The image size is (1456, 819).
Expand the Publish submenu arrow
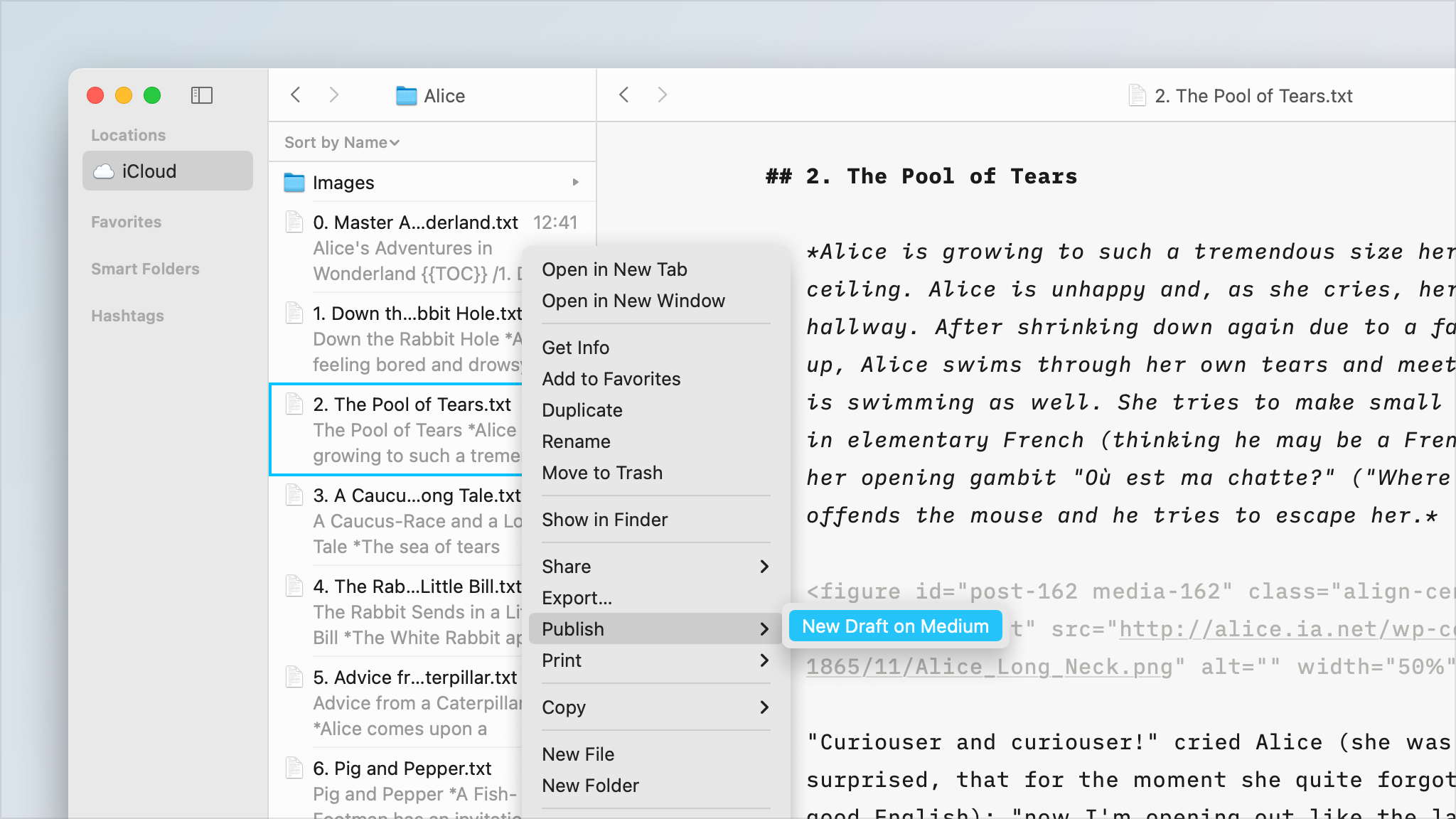764,629
